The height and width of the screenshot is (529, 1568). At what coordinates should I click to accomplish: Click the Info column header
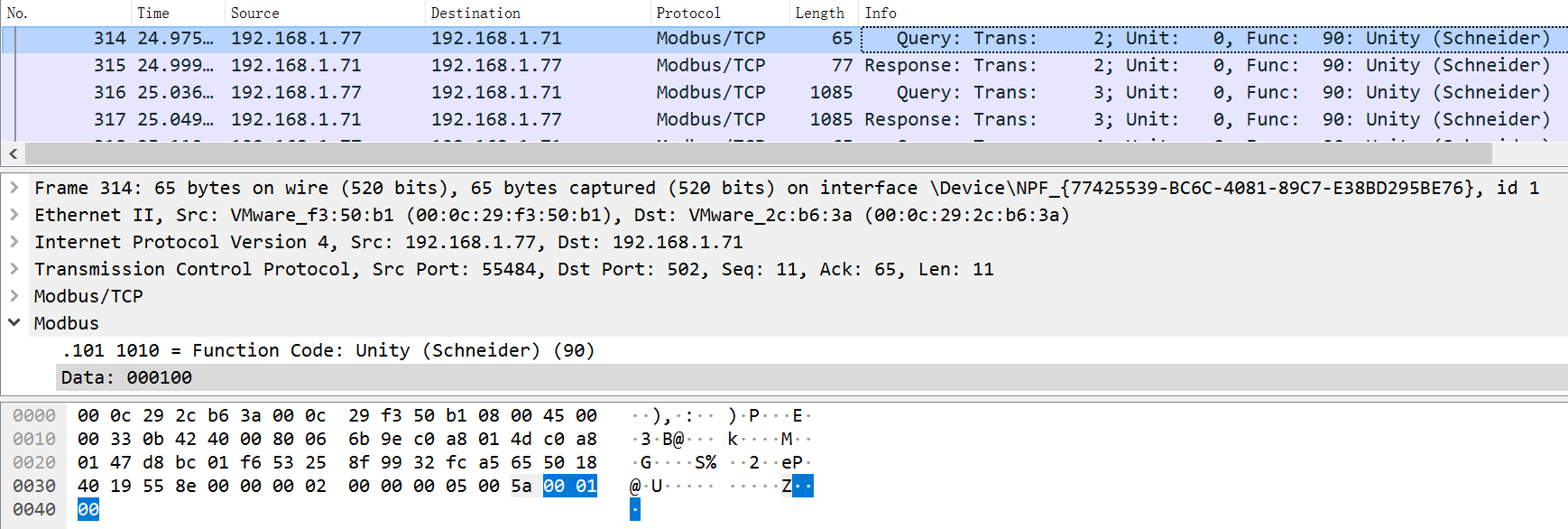pos(881,13)
